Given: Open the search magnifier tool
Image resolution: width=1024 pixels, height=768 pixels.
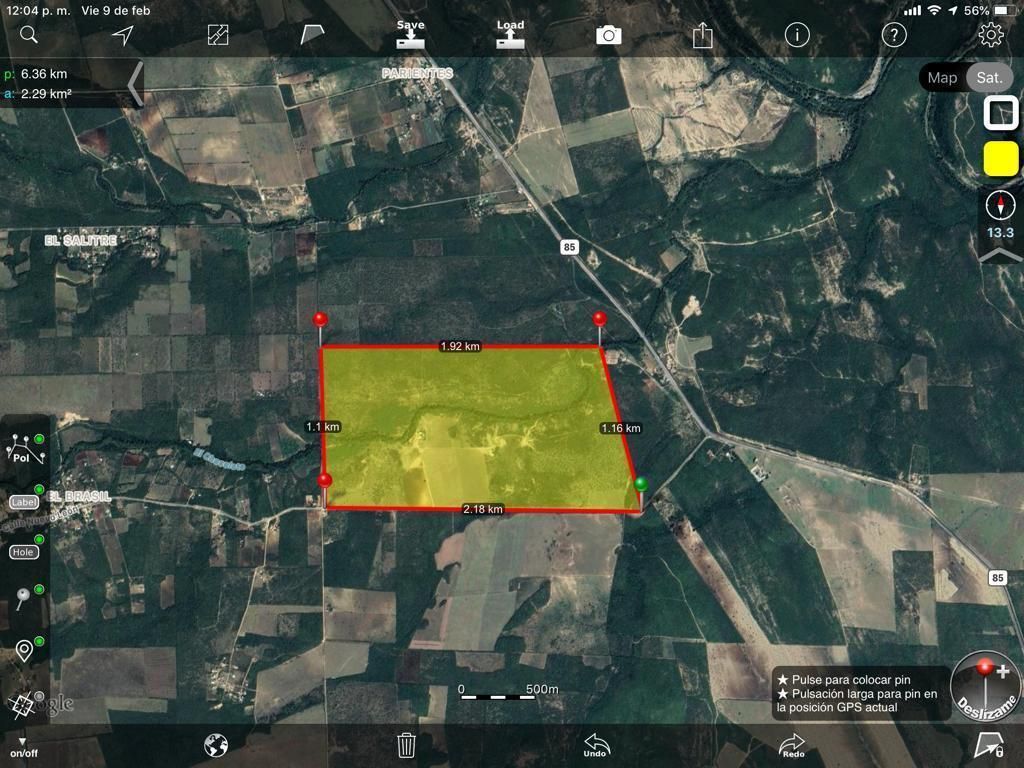Looking at the screenshot, I should [29, 34].
